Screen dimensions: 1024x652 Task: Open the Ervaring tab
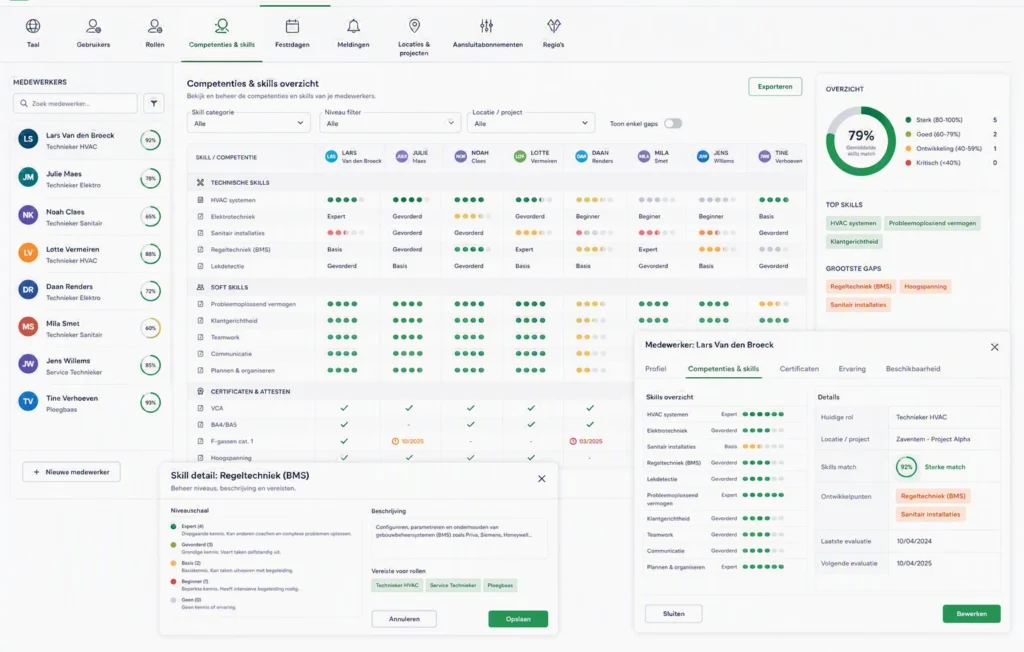coord(852,369)
